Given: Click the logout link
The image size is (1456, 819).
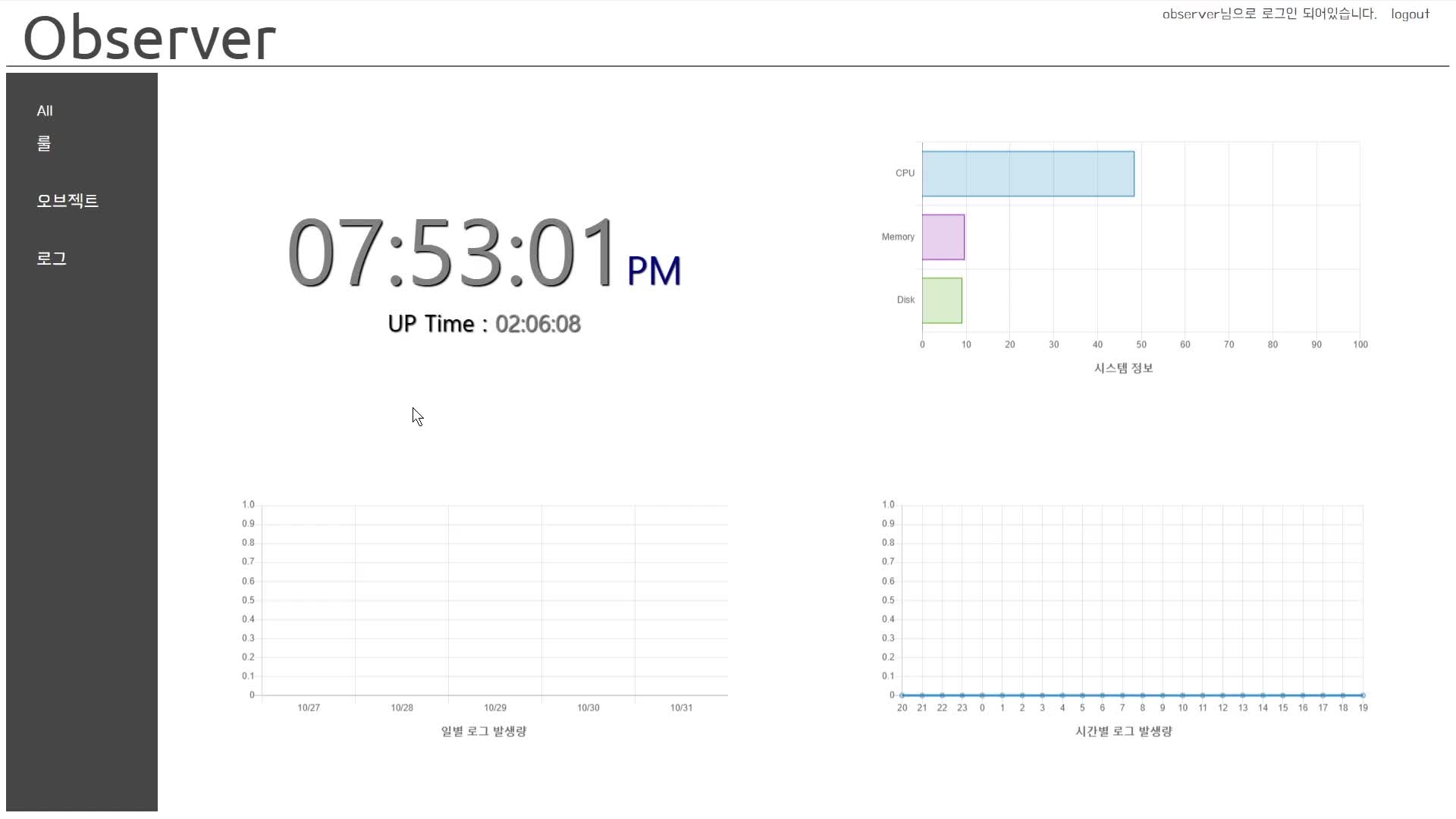Looking at the screenshot, I should click(x=1410, y=14).
